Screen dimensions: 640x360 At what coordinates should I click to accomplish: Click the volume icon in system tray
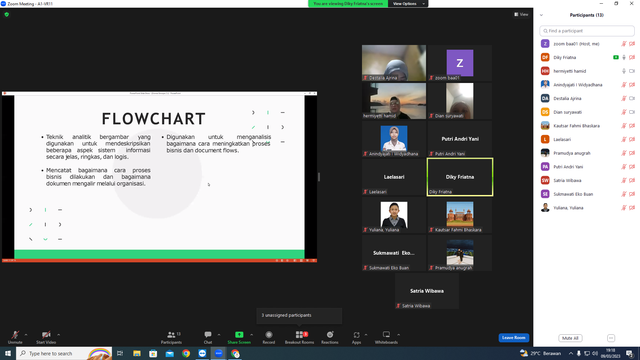[595, 353]
